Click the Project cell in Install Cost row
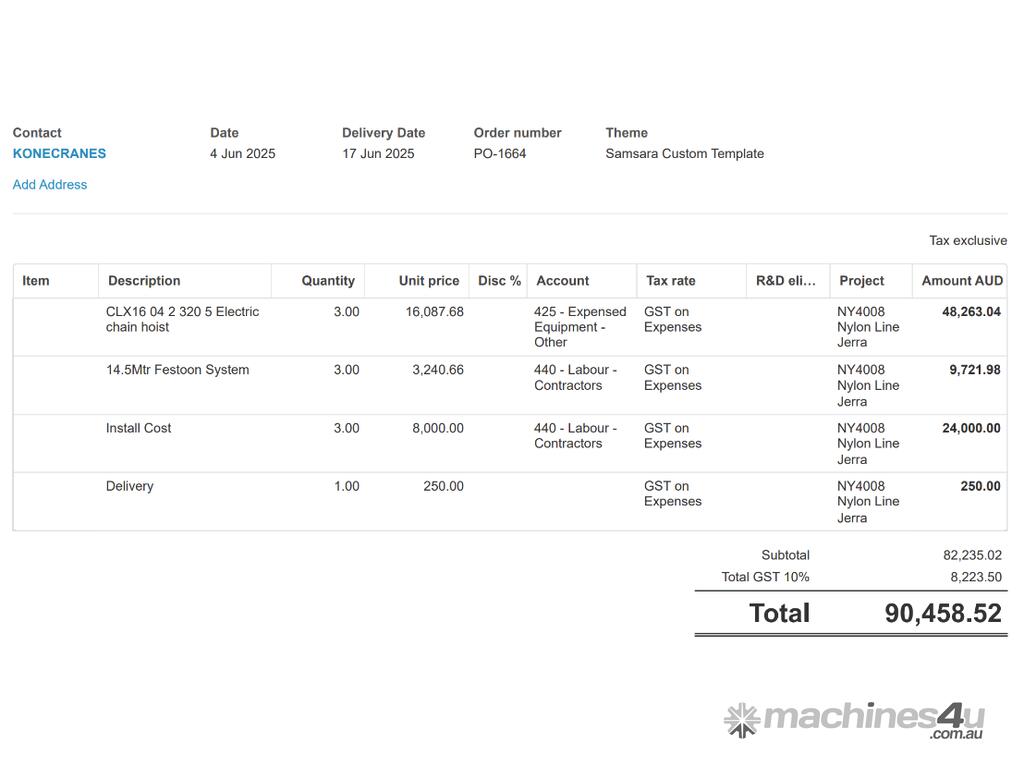This screenshot has width=1024, height=768. [868, 444]
